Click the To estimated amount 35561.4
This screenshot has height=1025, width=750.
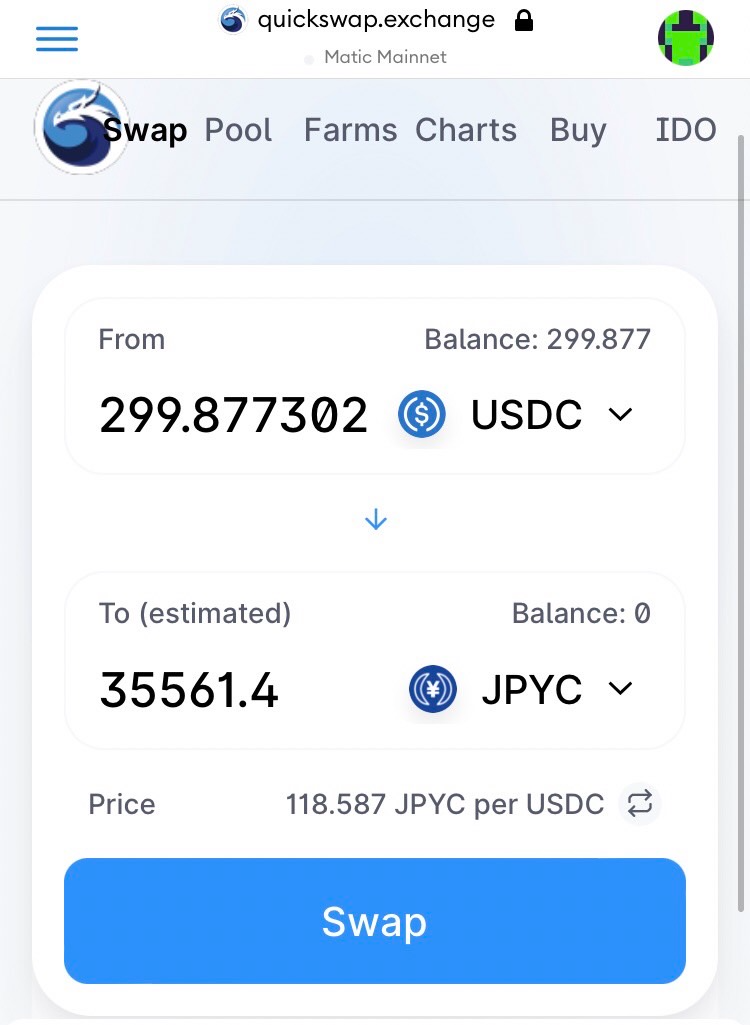189,690
